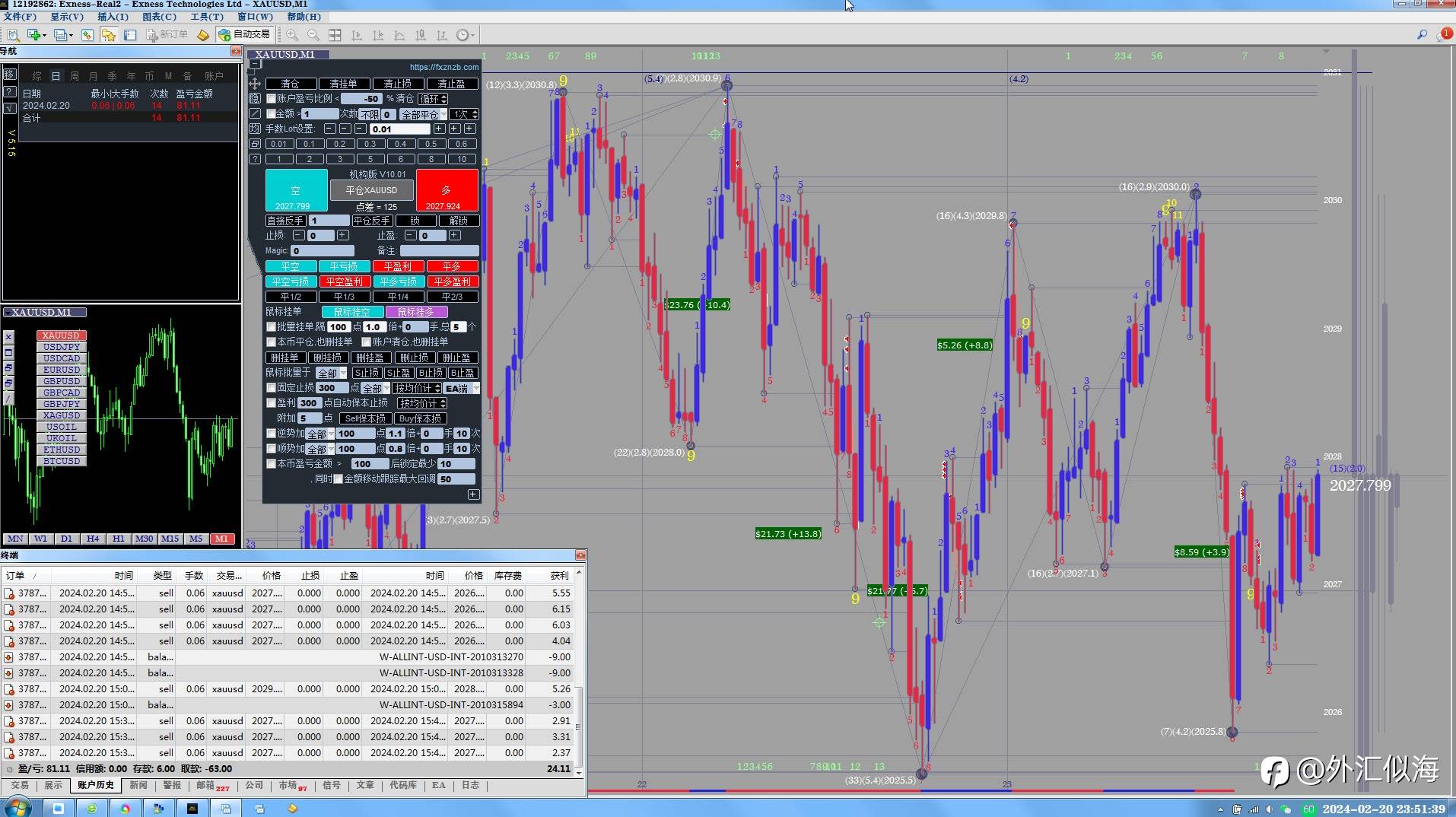Select EURUSD in symbol list
The width and height of the screenshot is (1456, 817).
(x=62, y=370)
